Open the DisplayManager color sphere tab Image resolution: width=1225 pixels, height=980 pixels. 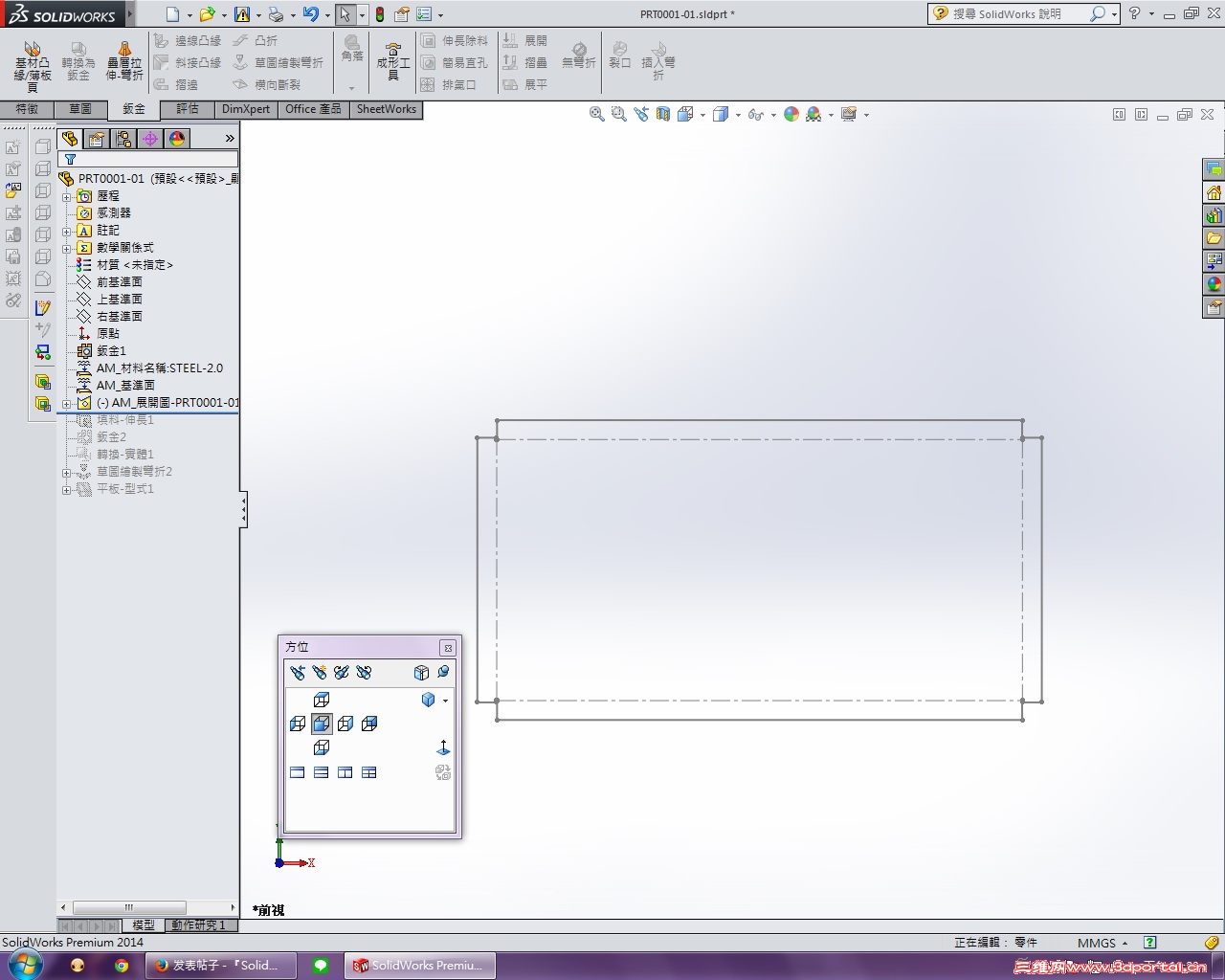pyautogui.click(x=177, y=139)
